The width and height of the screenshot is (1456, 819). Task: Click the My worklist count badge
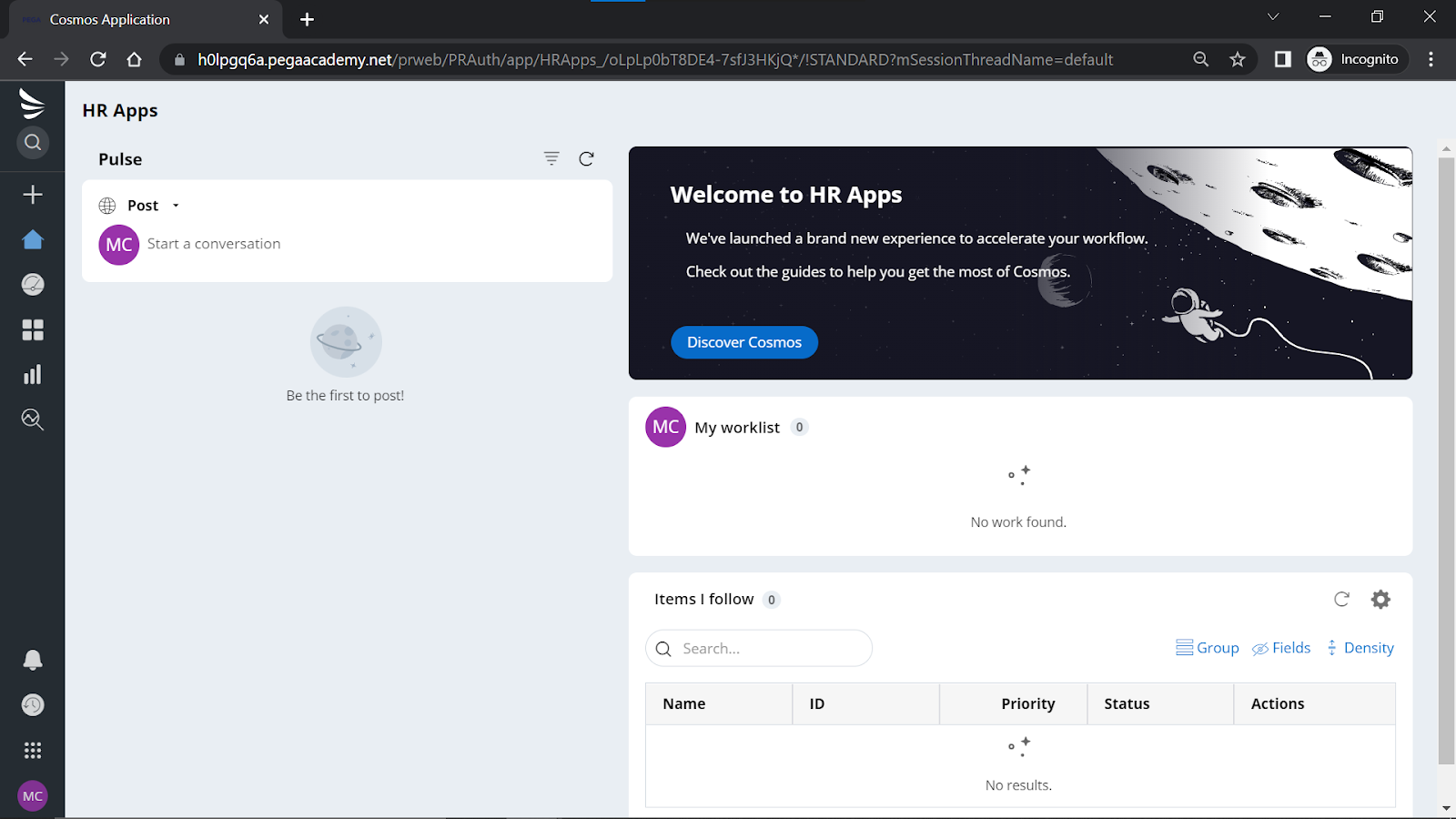(800, 428)
